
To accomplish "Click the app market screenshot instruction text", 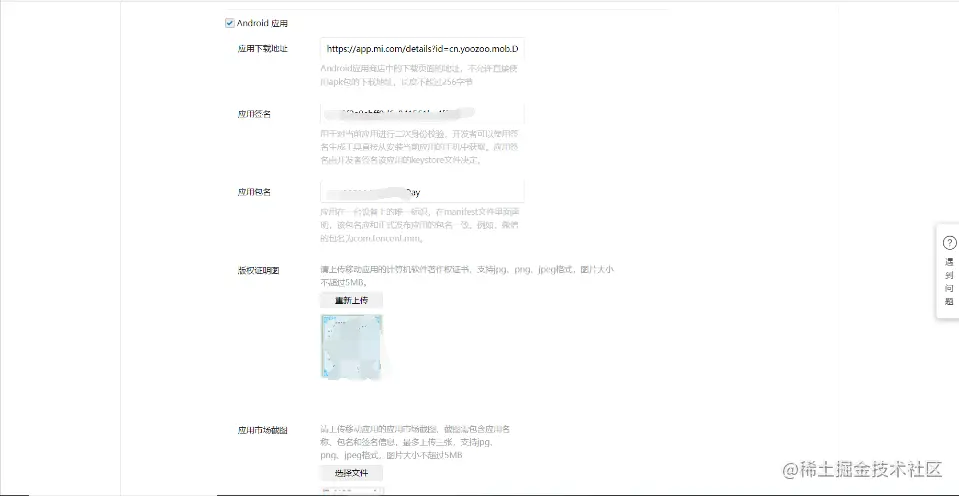I will click(416, 443).
